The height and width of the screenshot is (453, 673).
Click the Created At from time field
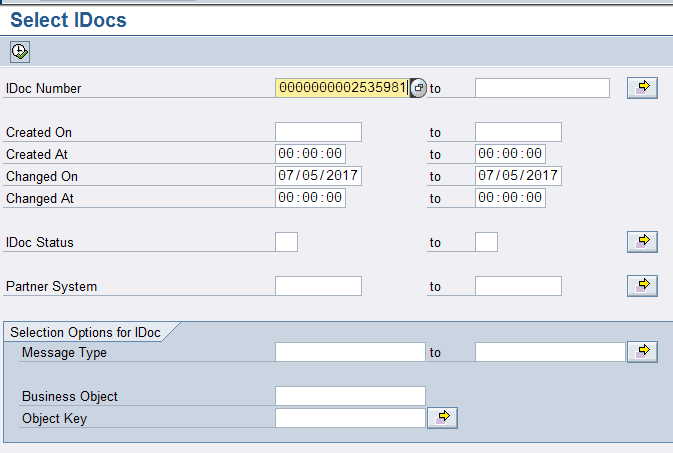[x=310, y=154]
